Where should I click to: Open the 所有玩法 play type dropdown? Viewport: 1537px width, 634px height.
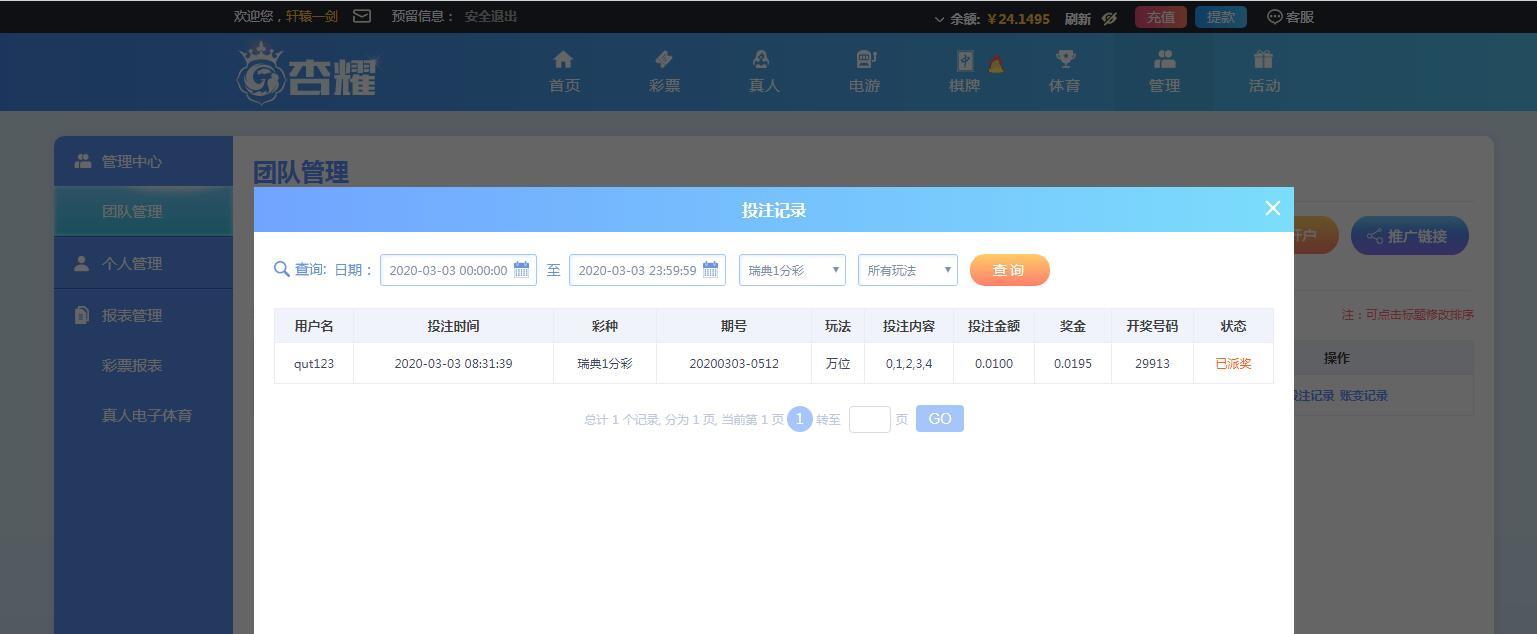point(908,270)
